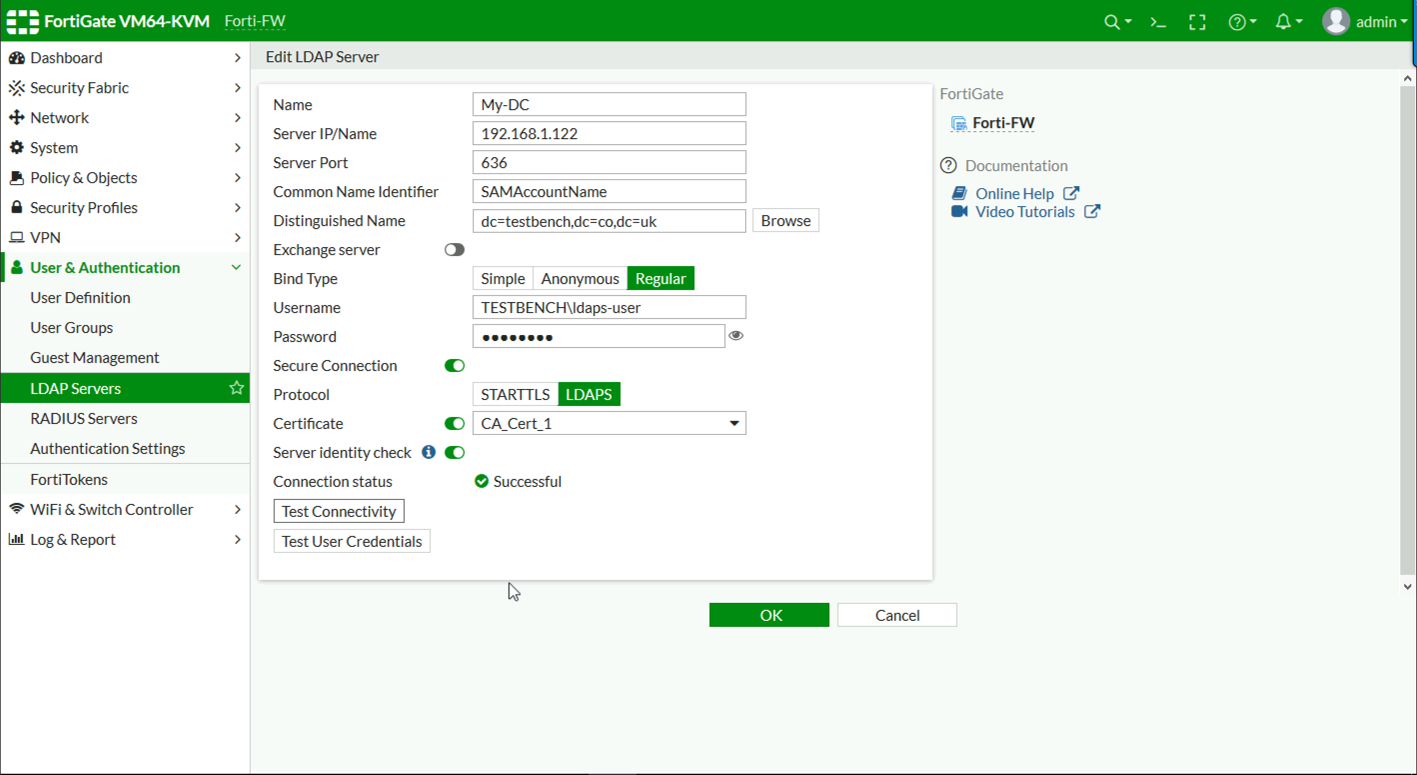Open the help menu
Image resolution: width=1417 pixels, height=775 pixels.
click(1238, 20)
